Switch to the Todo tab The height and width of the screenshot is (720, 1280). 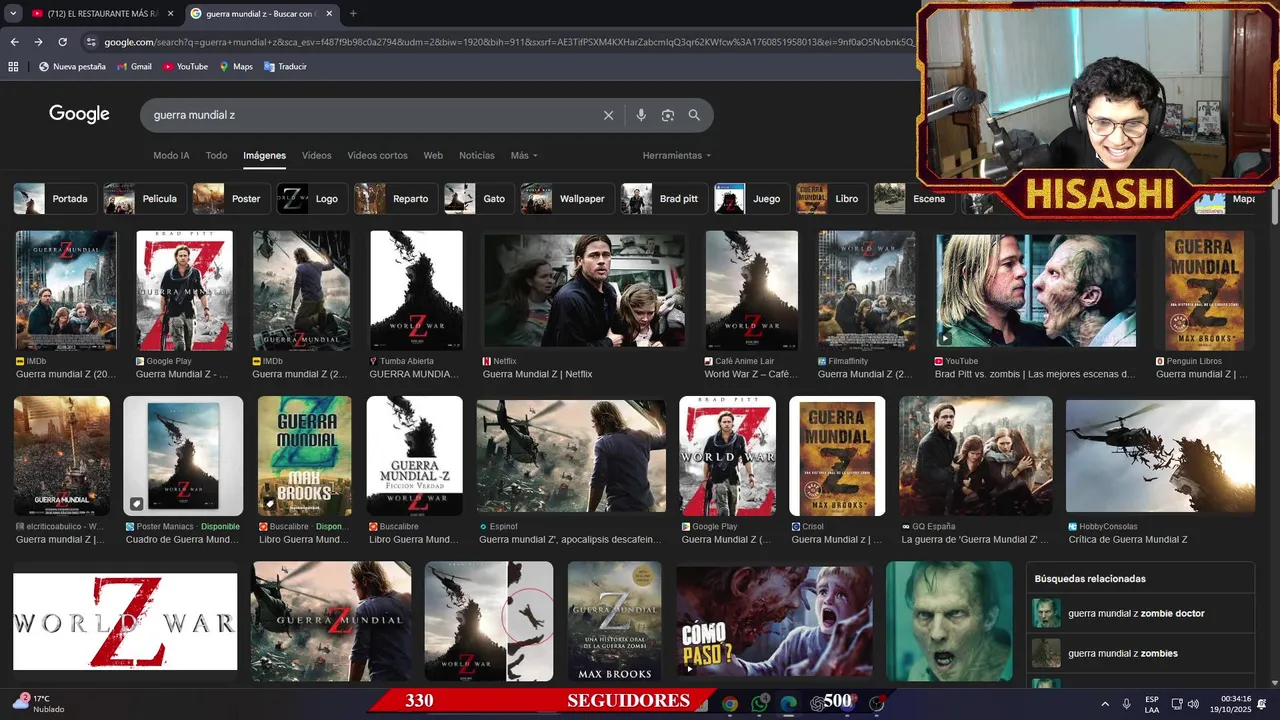click(217, 155)
